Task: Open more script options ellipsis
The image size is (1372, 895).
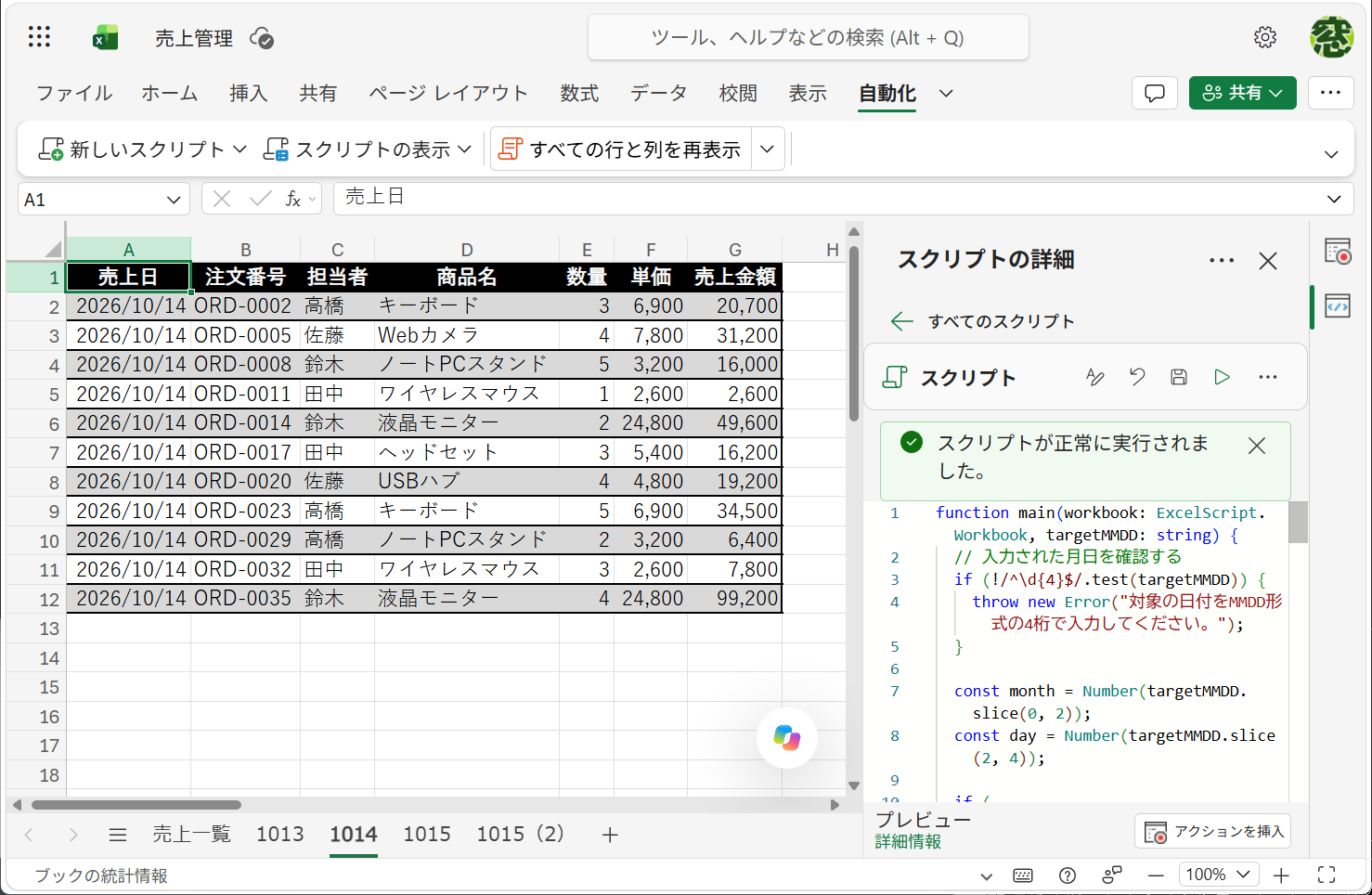Action: [1267, 377]
